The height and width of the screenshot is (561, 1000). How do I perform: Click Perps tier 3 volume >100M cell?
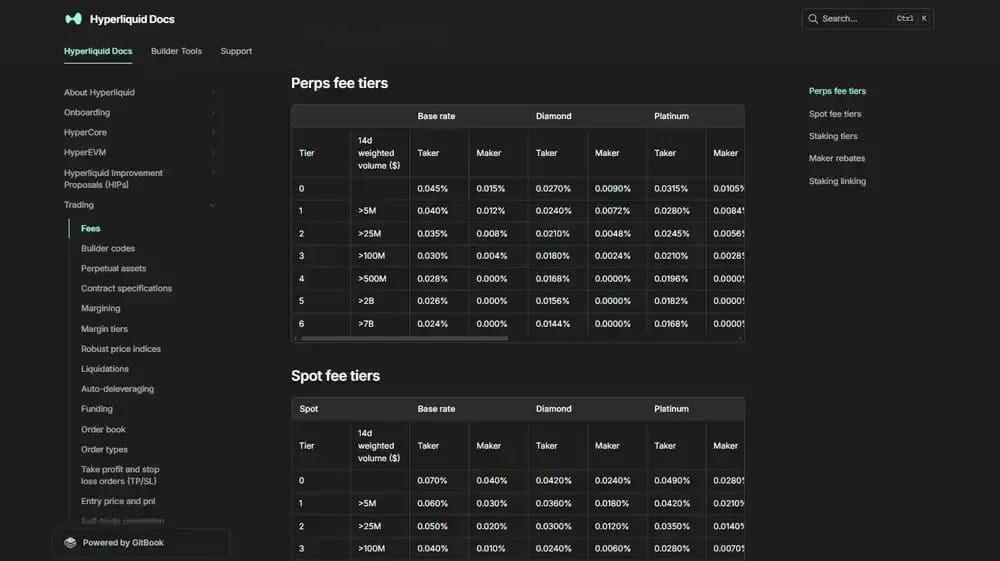pos(371,256)
